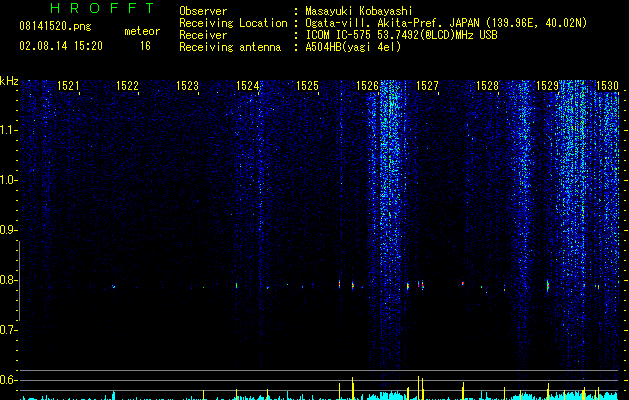
Task: Click the 1.0 frequency axis label
Action: [x=8, y=180]
